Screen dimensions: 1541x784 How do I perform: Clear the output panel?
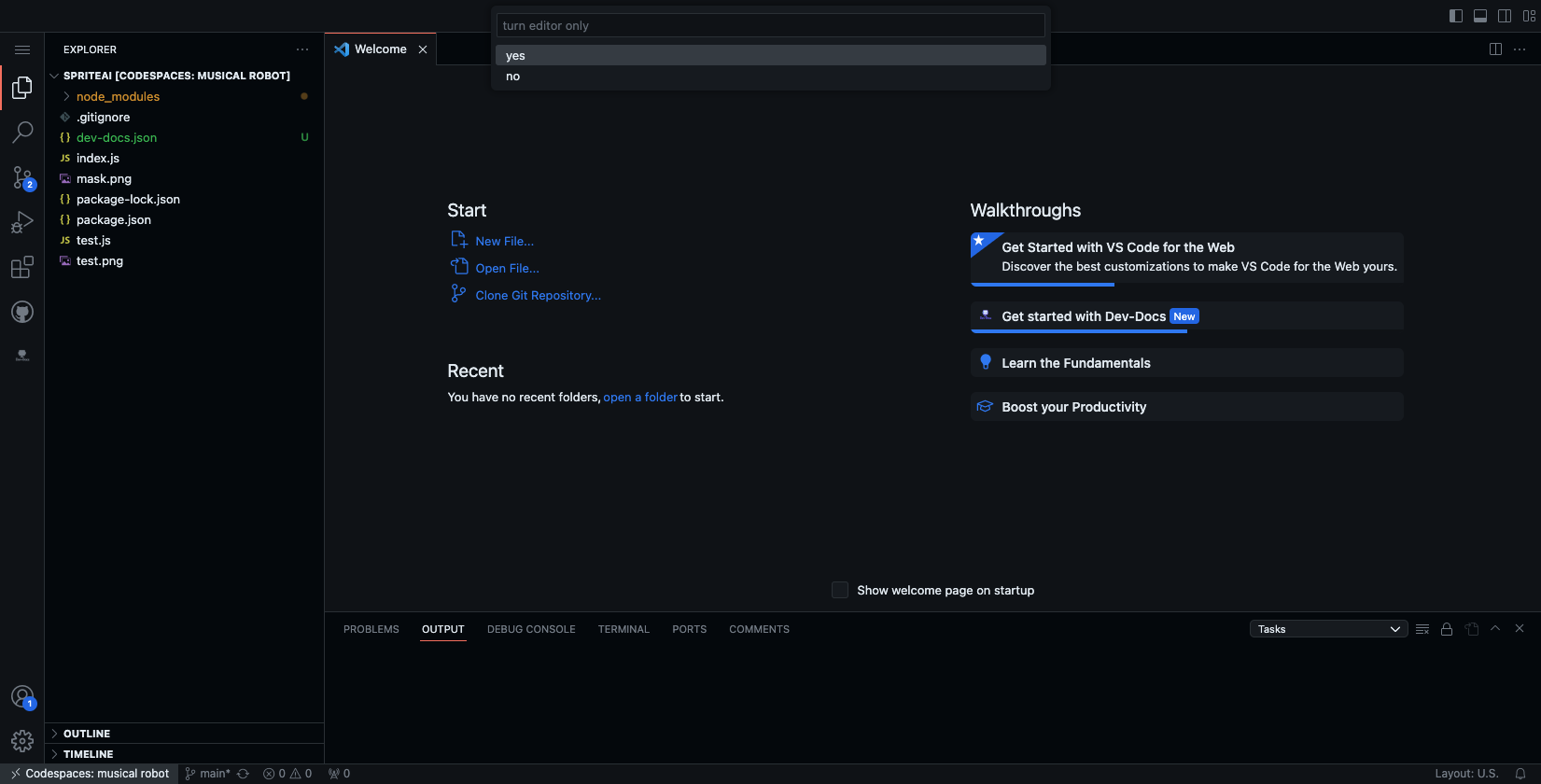[1422, 629]
